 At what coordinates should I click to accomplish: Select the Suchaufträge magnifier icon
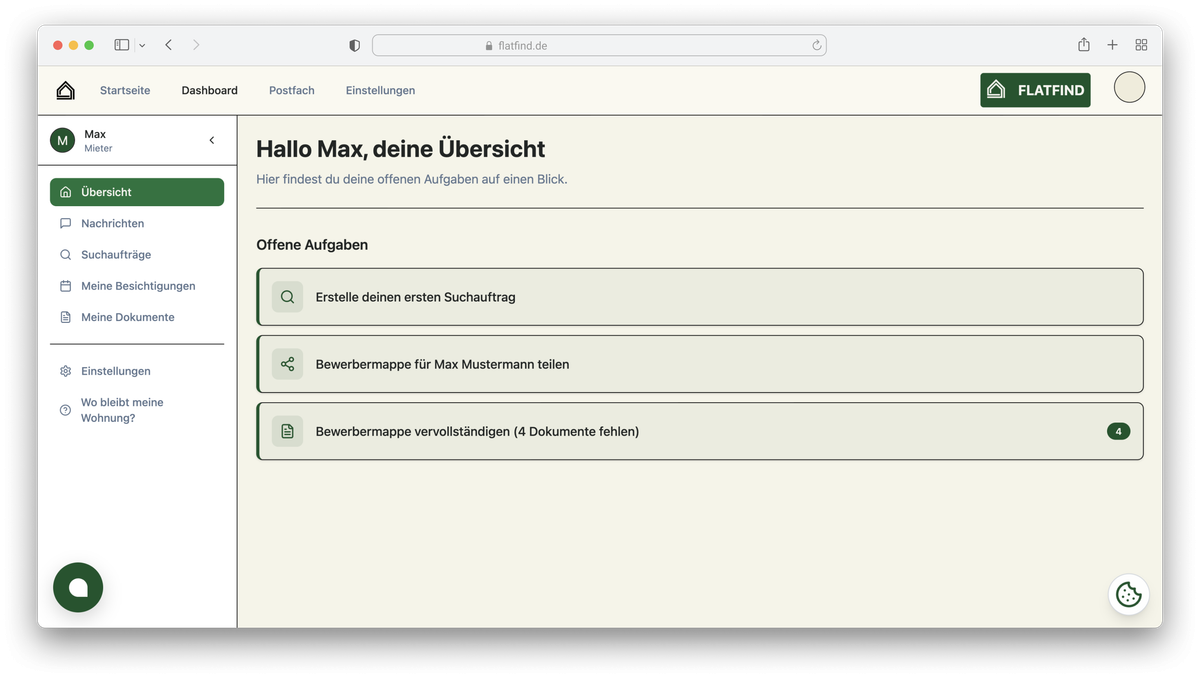(65, 254)
